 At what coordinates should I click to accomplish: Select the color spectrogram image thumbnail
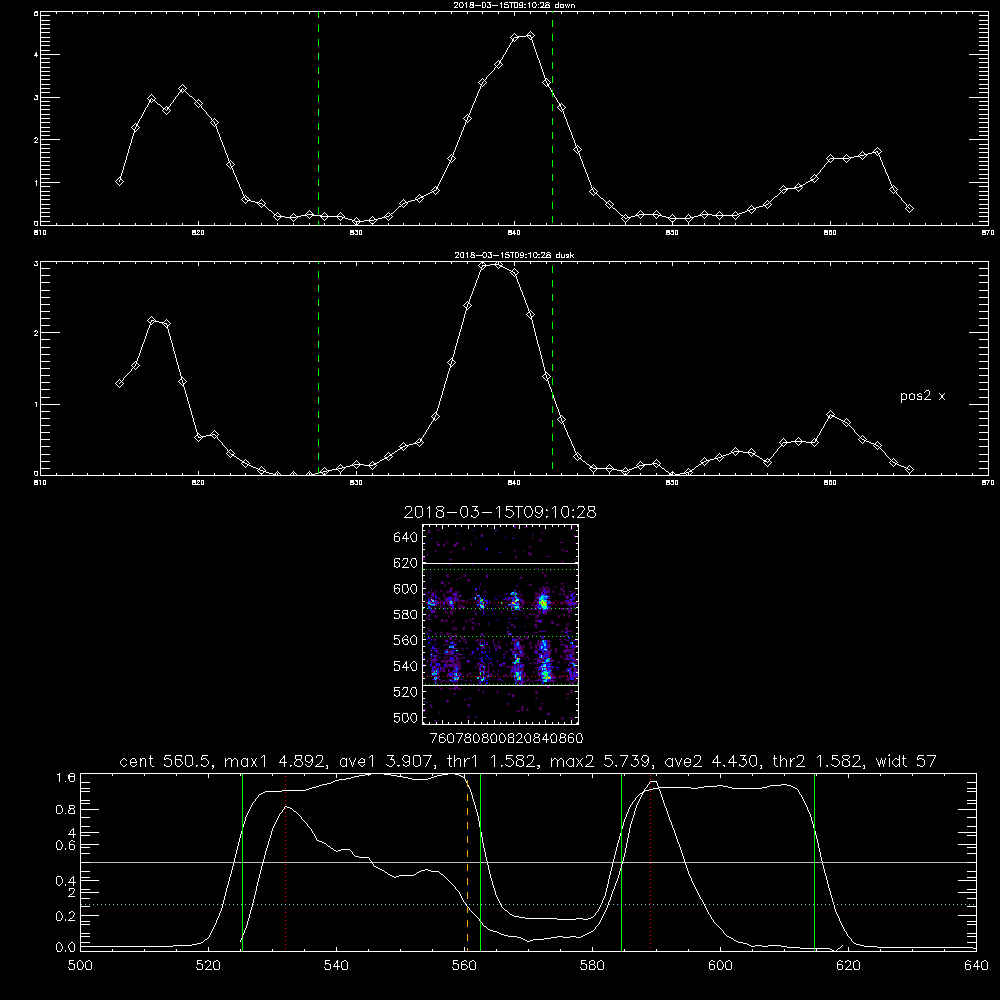[501, 624]
